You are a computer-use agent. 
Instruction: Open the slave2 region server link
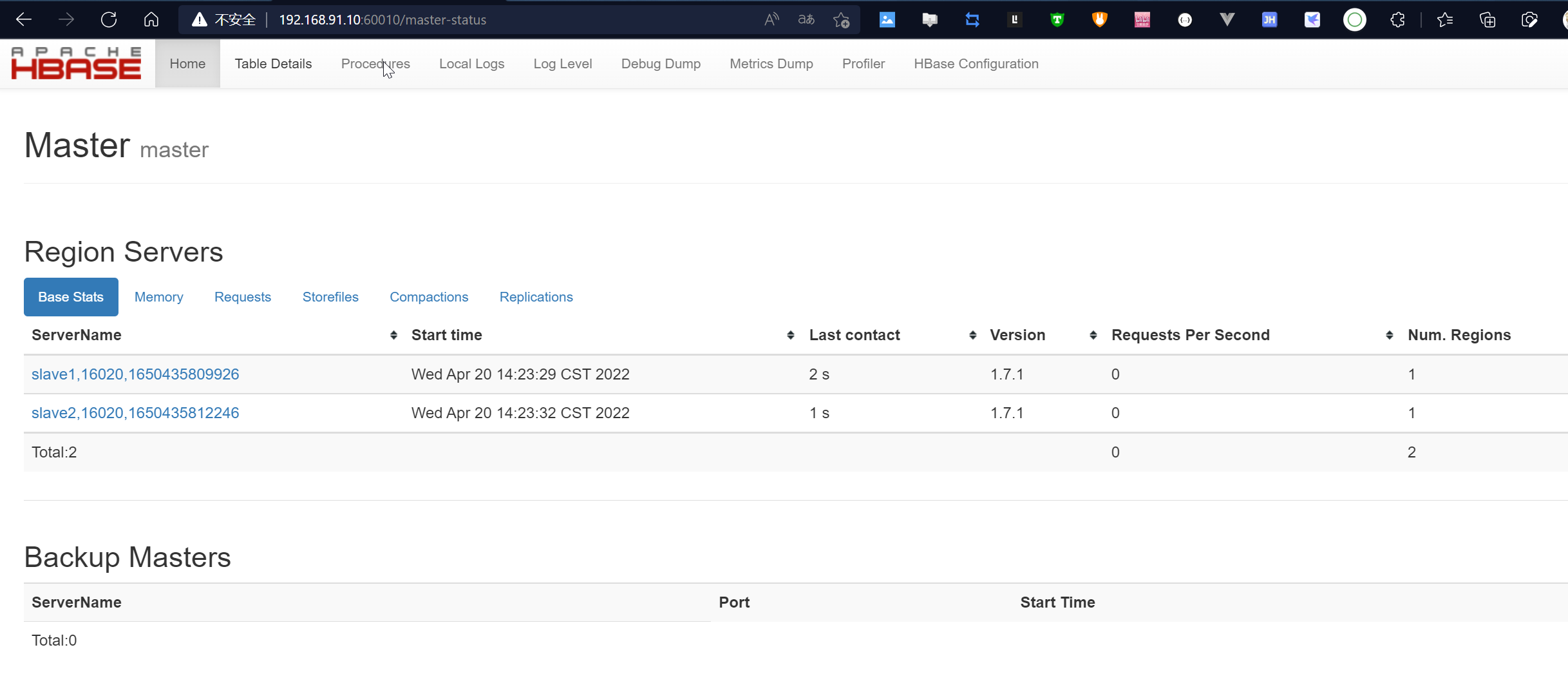[135, 413]
